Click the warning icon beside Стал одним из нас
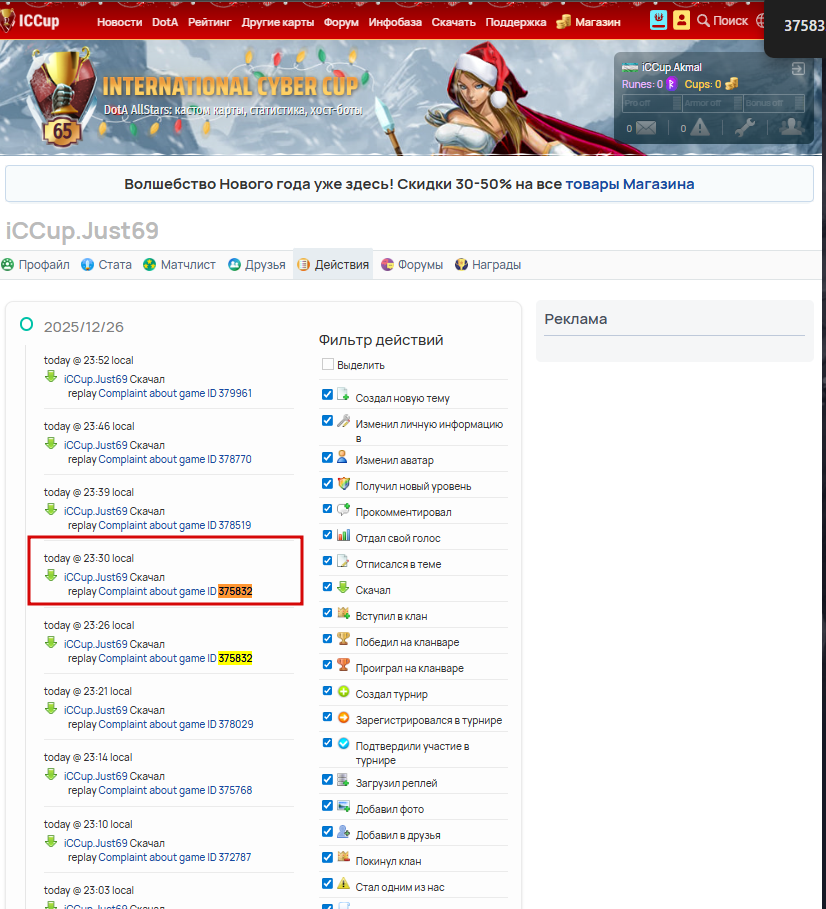This screenshot has width=826, height=909. coord(343,883)
